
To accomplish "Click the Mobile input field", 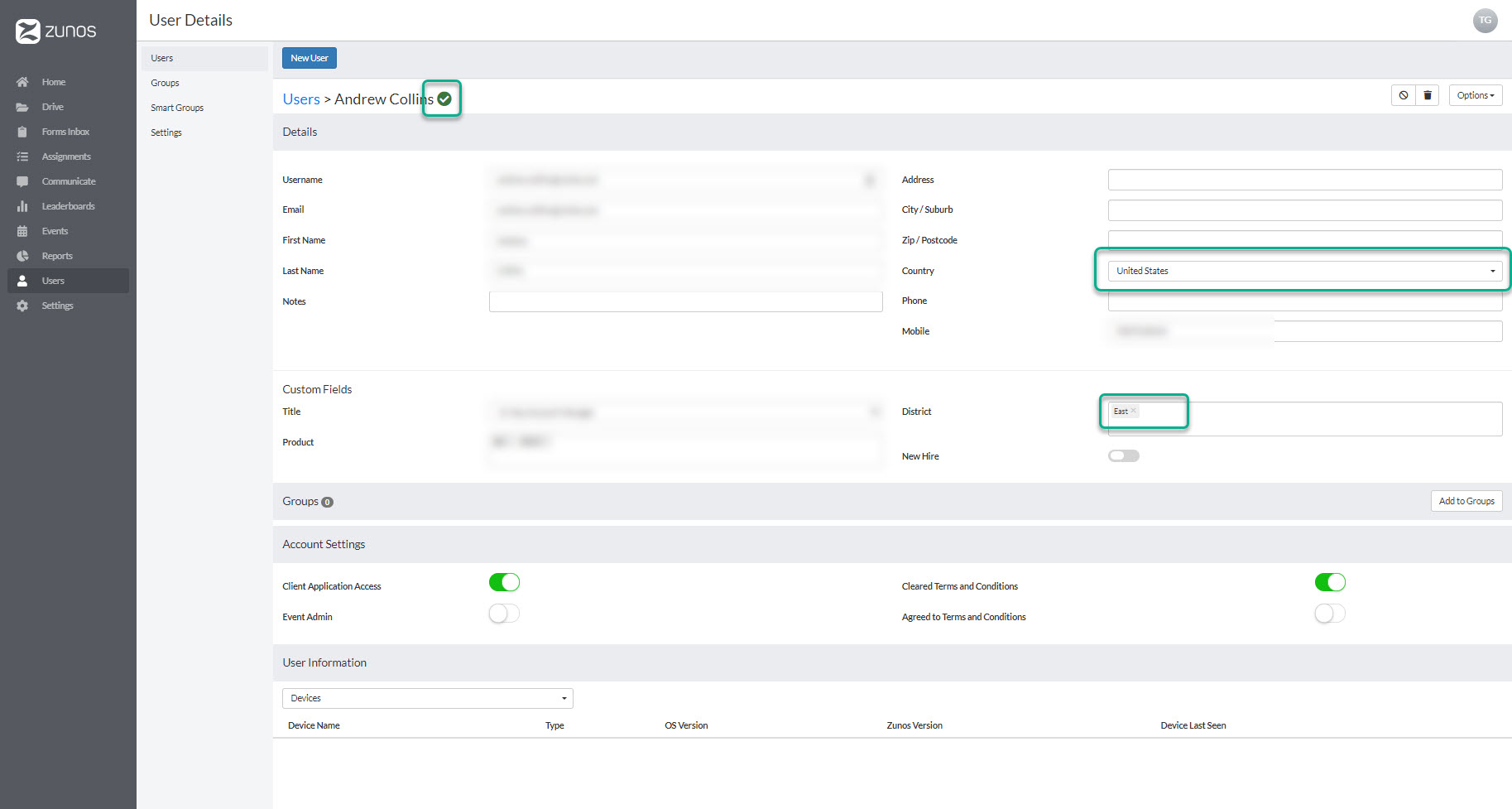I will [1305, 331].
